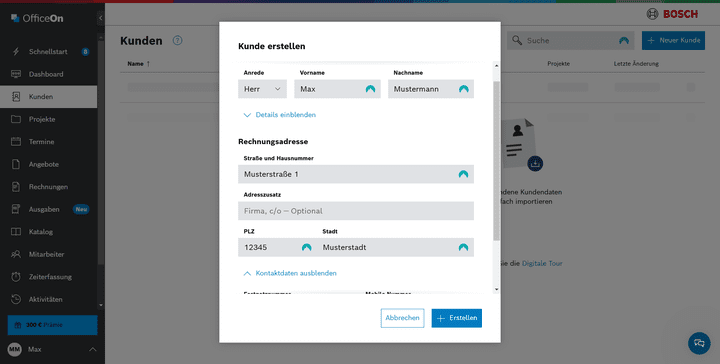The image size is (720, 364).
Task: Expand the Max user menu chevron
Action: point(93,349)
